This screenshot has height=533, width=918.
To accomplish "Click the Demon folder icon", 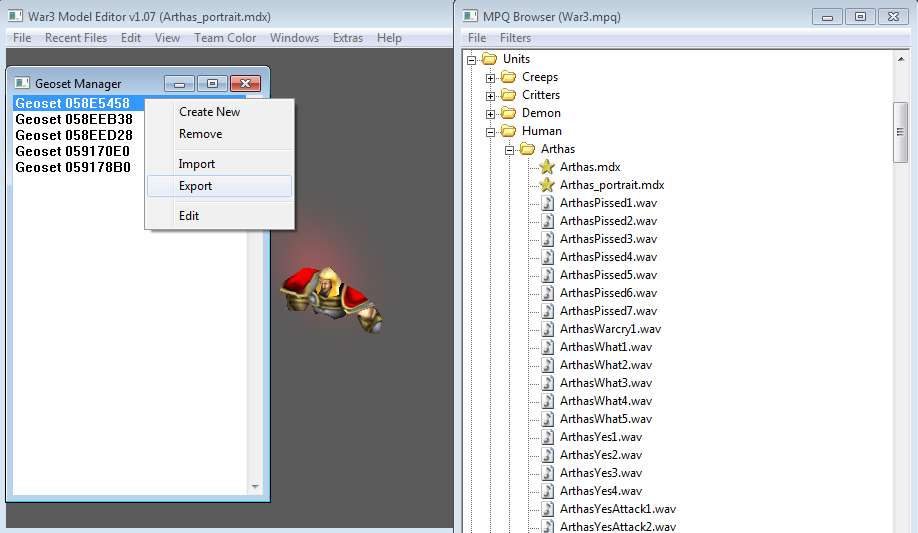I will 509,113.
